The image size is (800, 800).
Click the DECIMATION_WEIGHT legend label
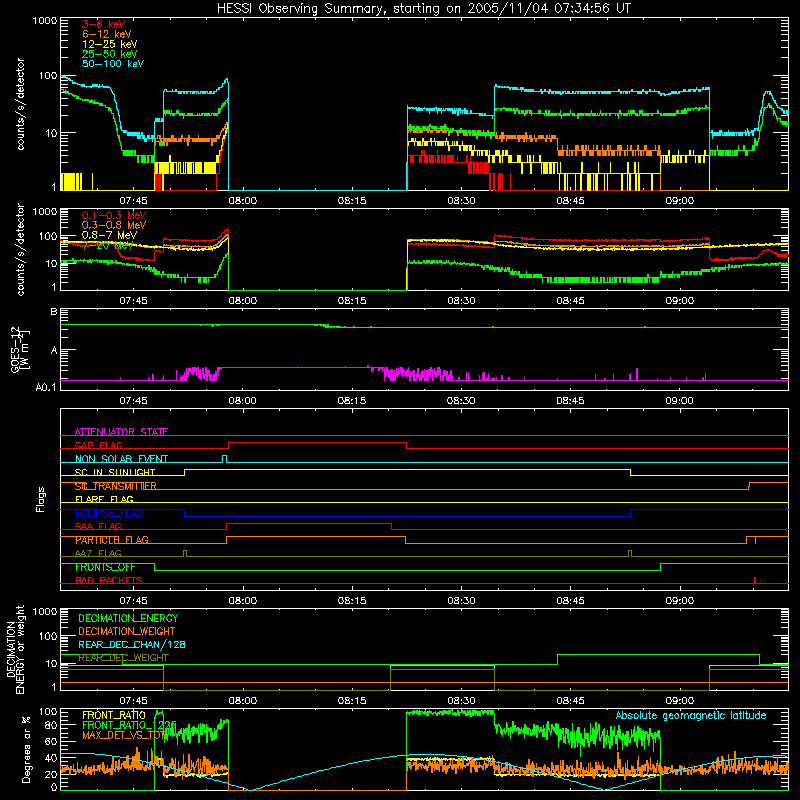click(x=127, y=631)
